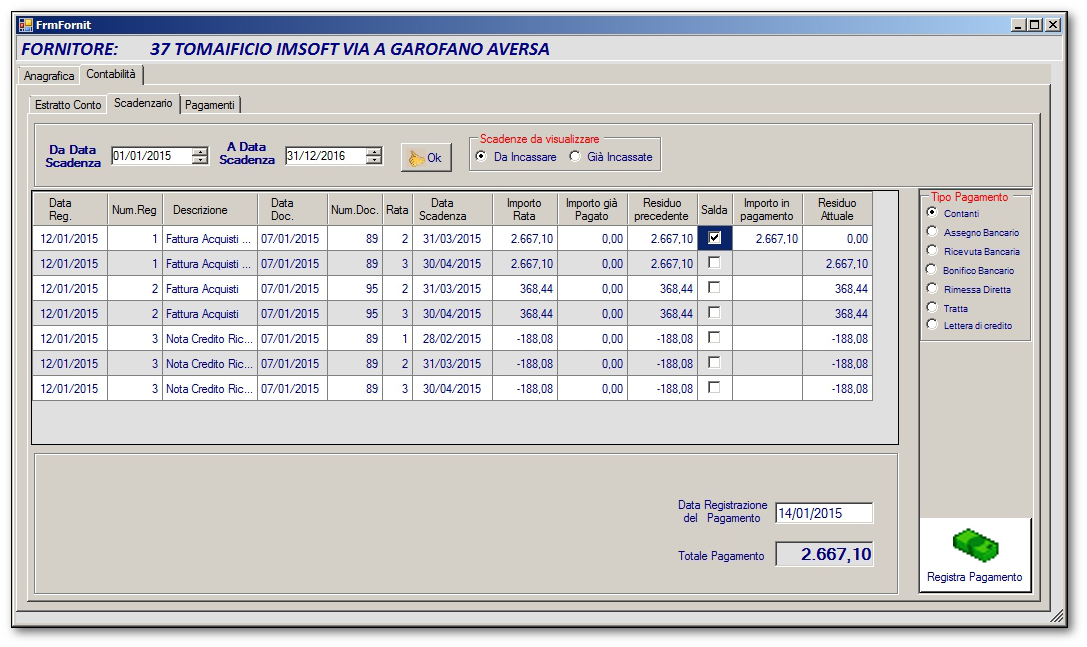This screenshot has width=1087, height=647.
Task: Click the Totale Pagamento value box
Action: (824, 554)
